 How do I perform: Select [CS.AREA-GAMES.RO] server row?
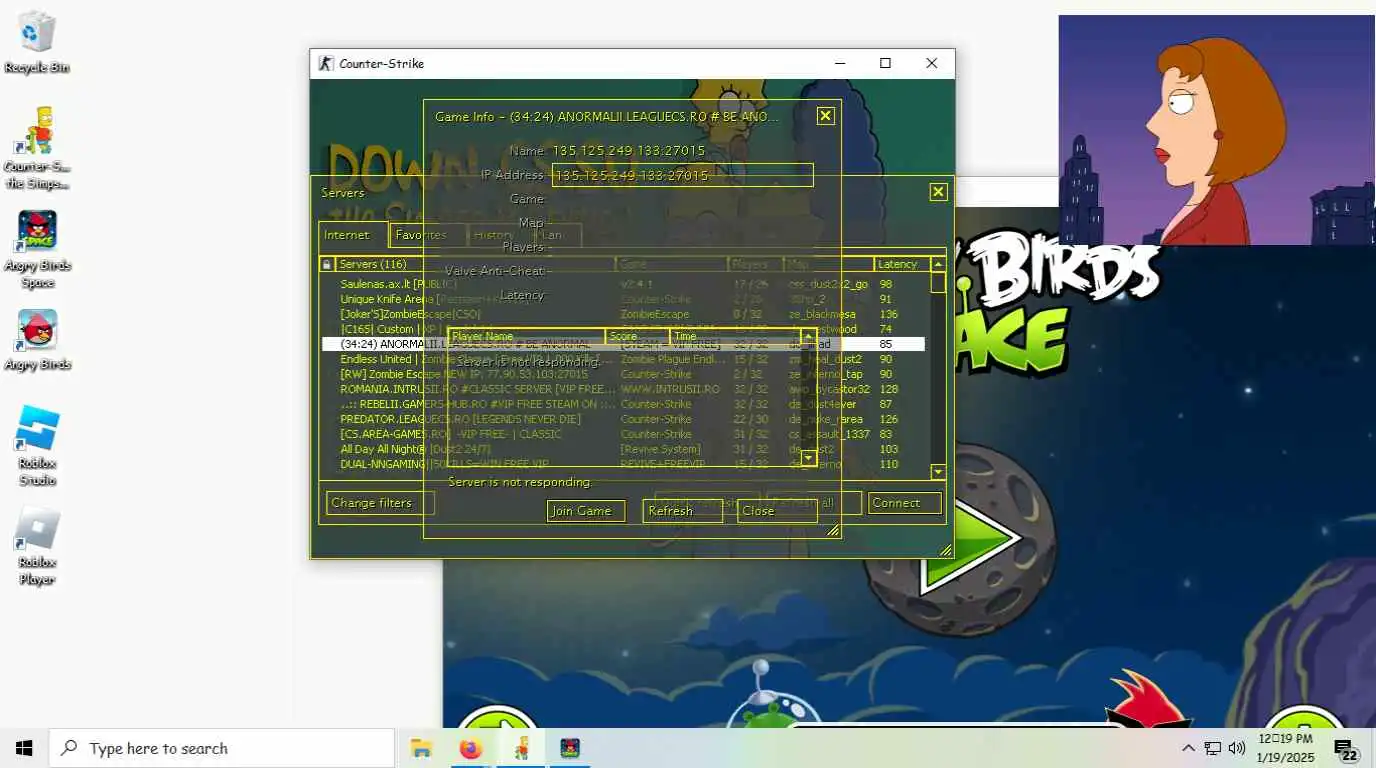click(x=623, y=434)
